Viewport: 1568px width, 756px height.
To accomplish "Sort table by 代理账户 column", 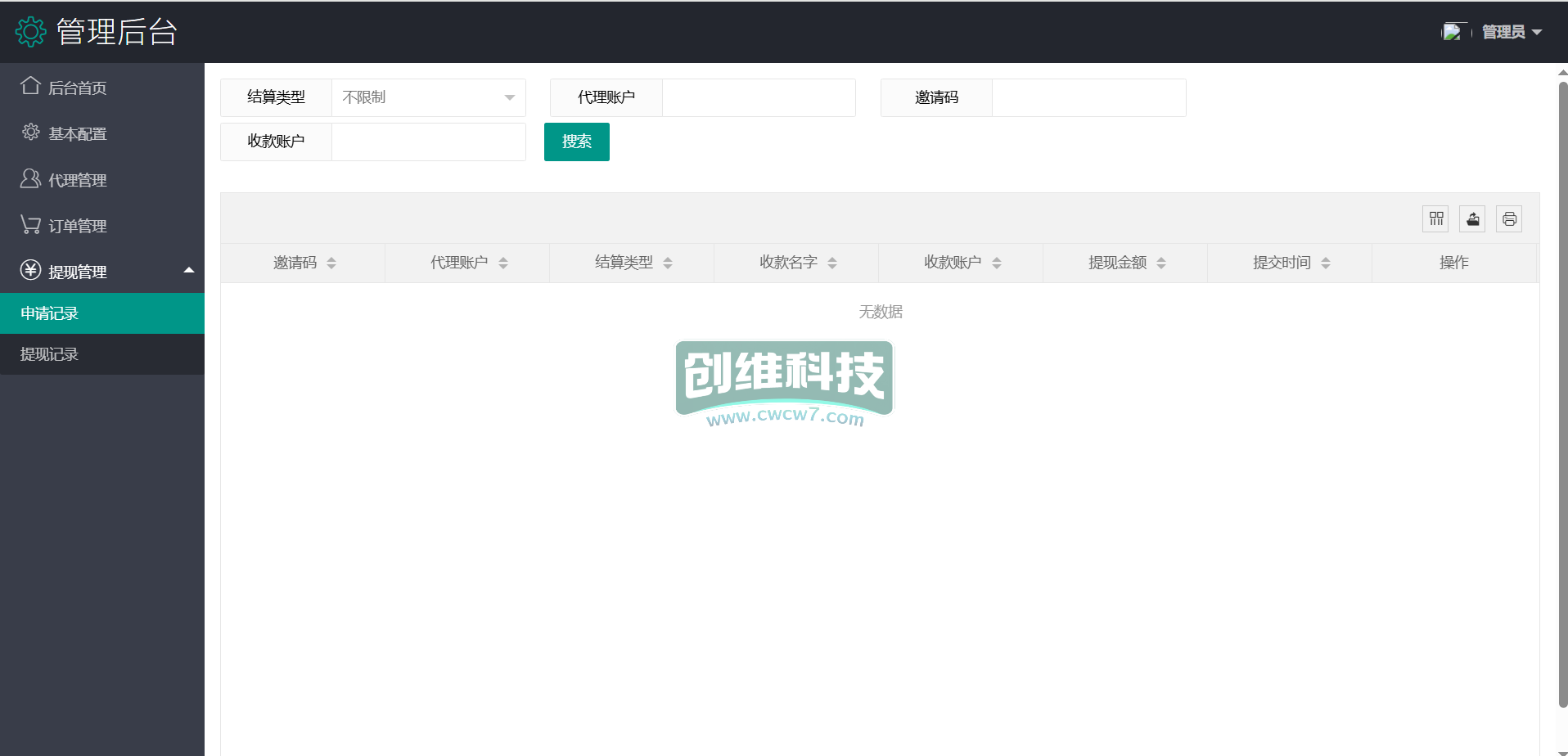I will [503, 263].
